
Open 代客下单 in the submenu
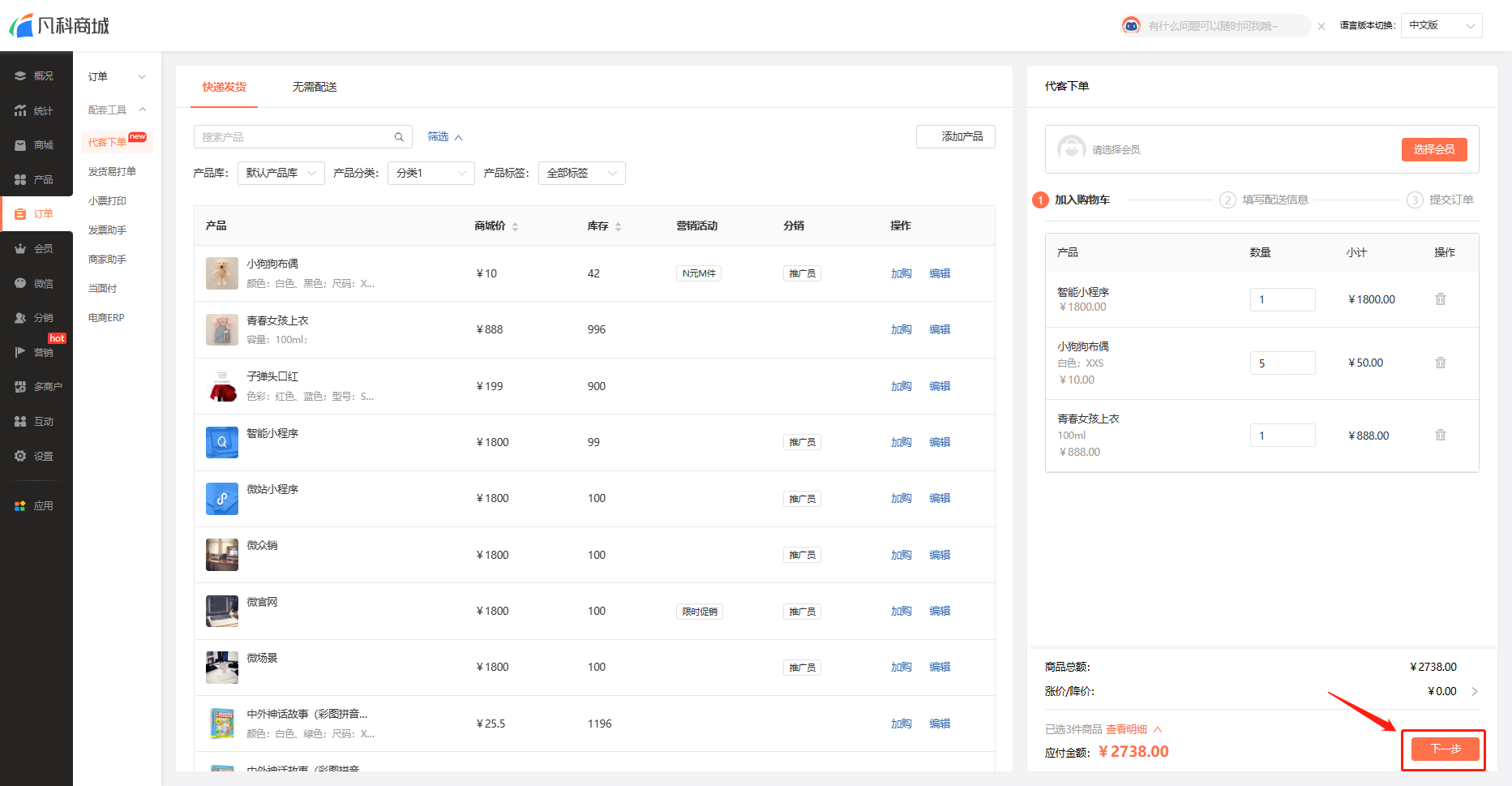[107, 143]
